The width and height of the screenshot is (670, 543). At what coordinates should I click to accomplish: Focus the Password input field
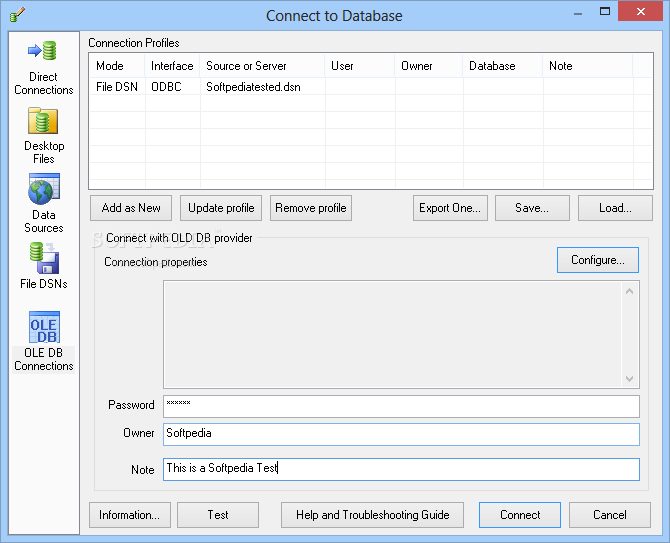click(x=400, y=406)
